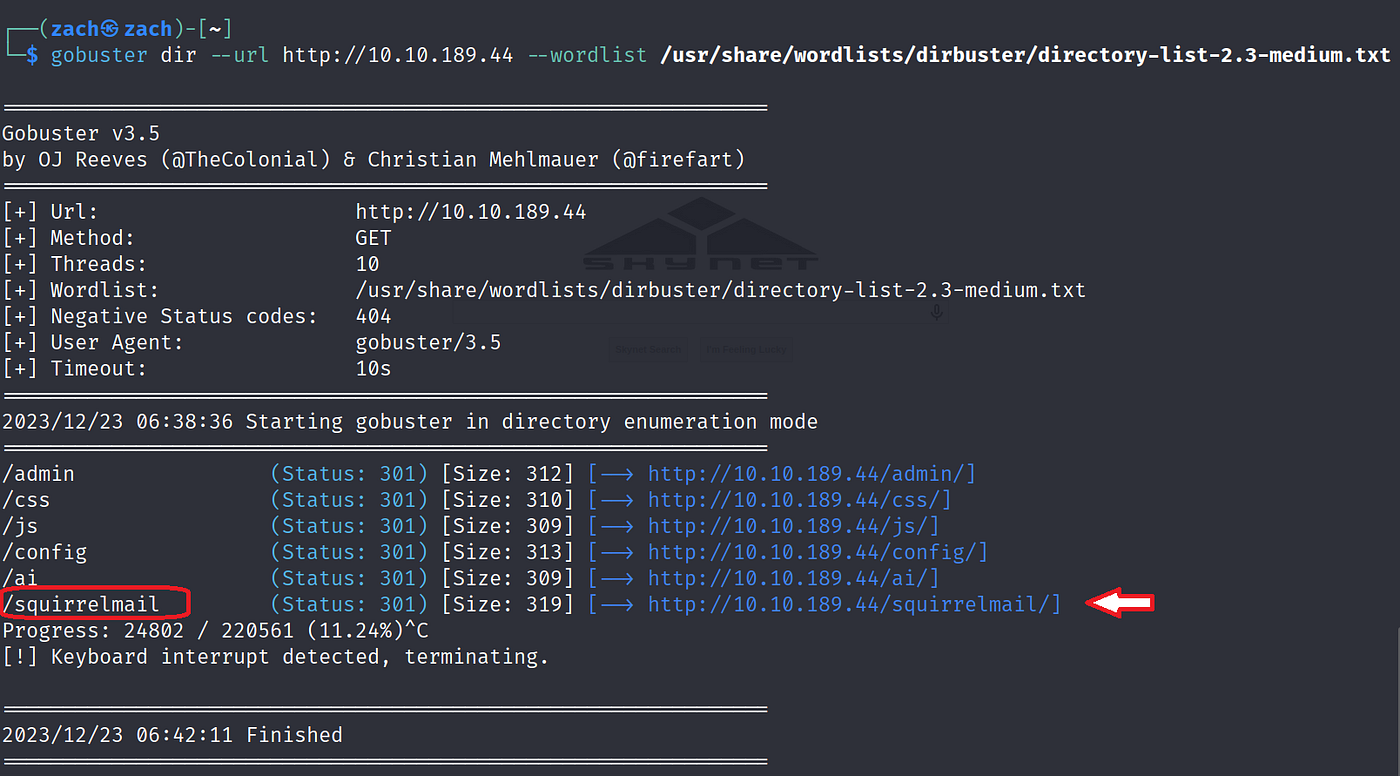Click the authors line mentioning @firefart
This screenshot has width=1400, height=777.
pos(374,160)
